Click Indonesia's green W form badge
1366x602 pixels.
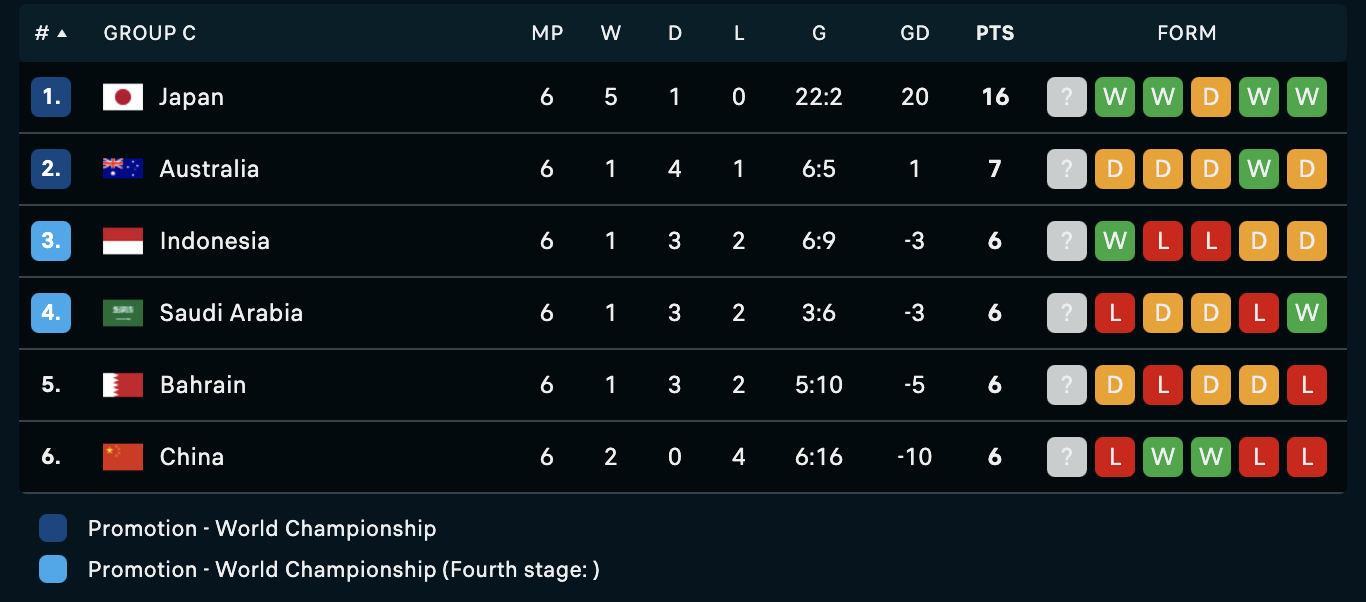coord(1115,241)
